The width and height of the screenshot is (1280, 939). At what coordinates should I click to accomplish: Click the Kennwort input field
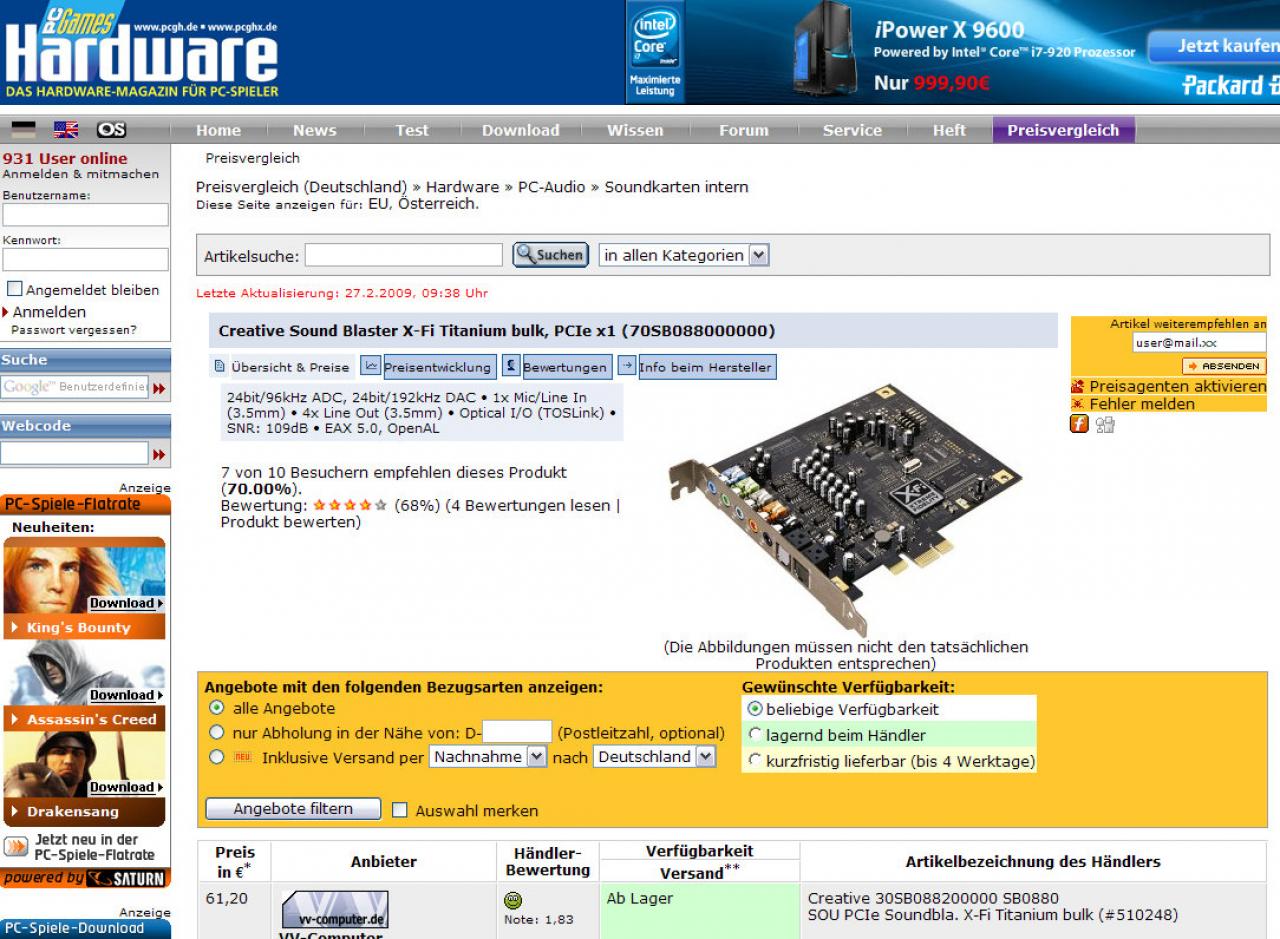point(86,260)
